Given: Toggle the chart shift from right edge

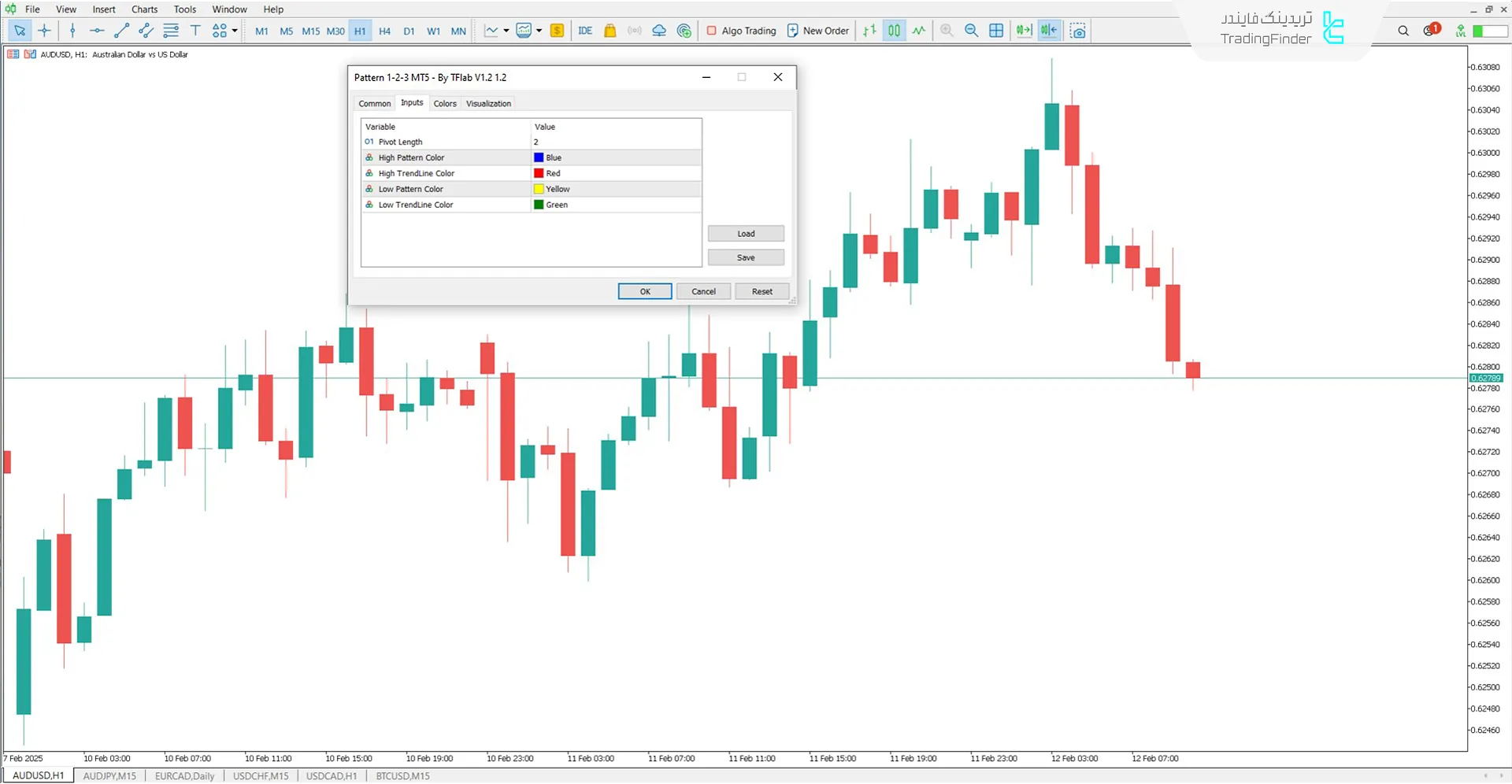Looking at the screenshot, I should click(1049, 30).
